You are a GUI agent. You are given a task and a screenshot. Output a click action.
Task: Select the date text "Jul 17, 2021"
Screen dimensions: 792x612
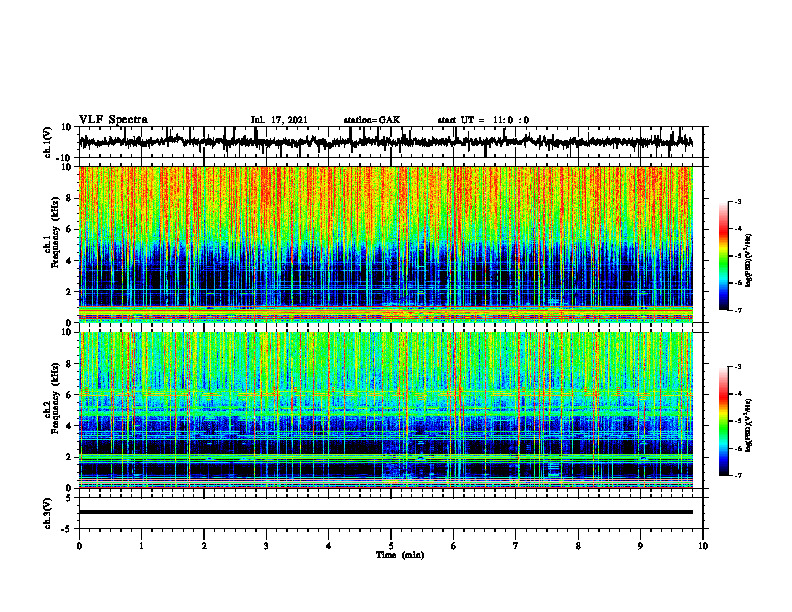(279, 120)
